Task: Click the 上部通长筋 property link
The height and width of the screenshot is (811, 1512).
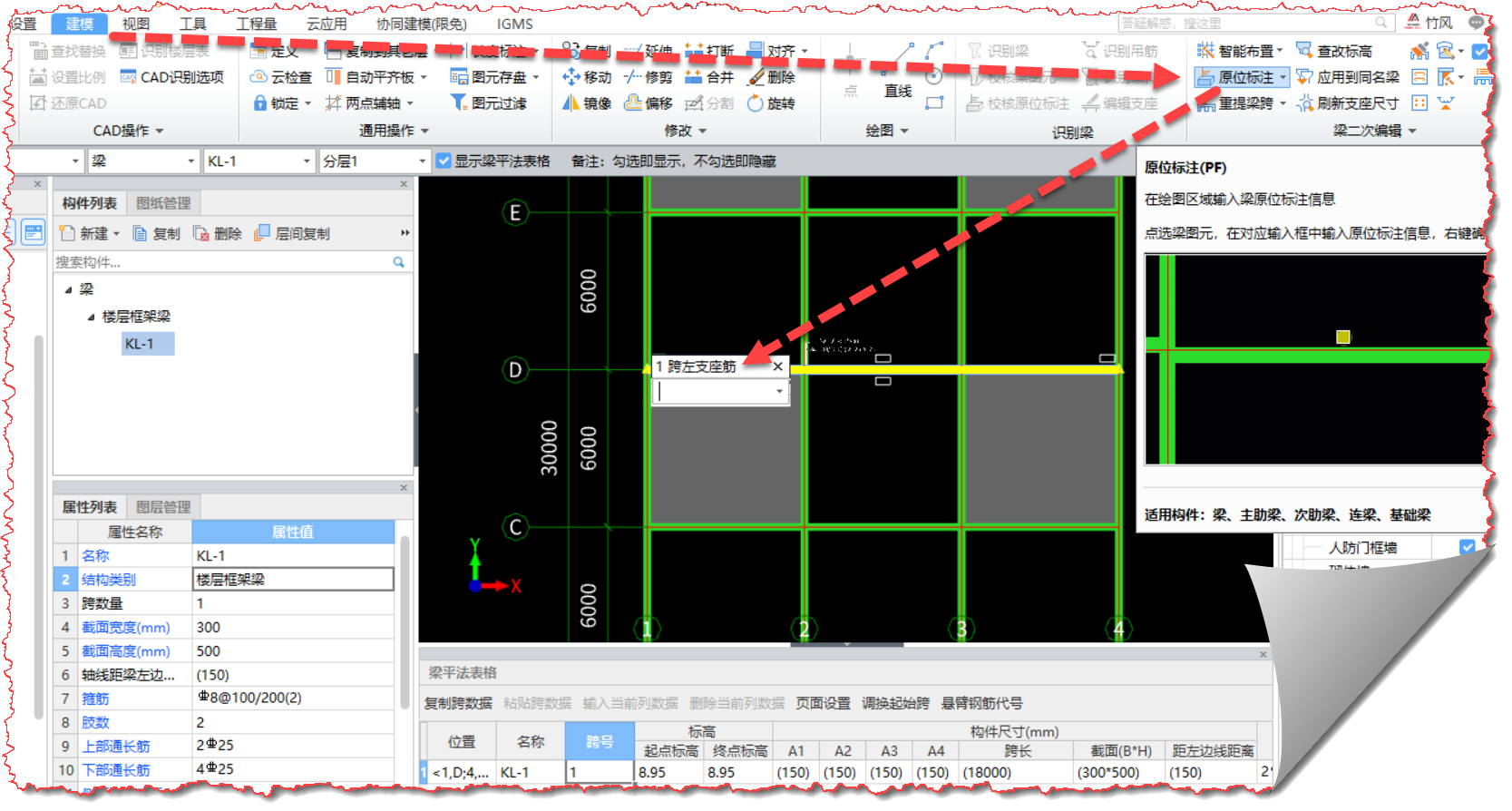Action: pos(116,746)
